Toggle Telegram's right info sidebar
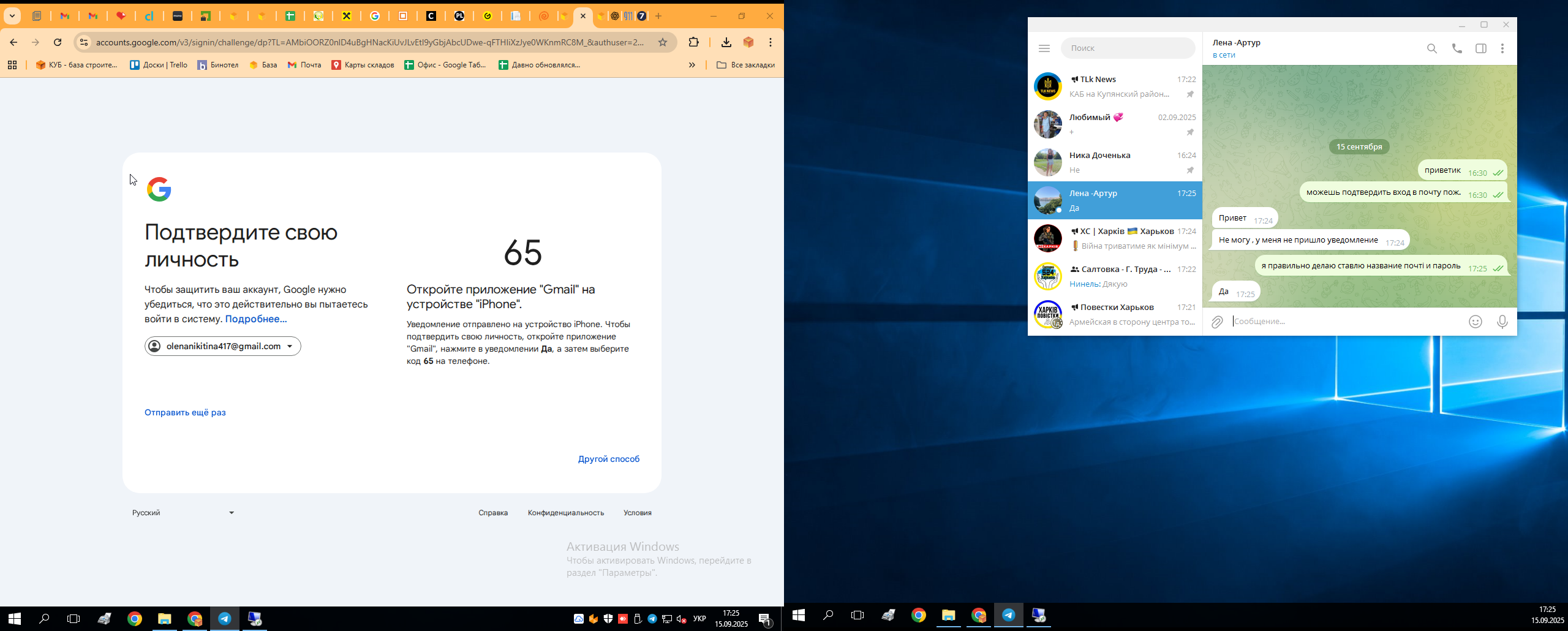The width and height of the screenshot is (1568, 631). [x=1481, y=48]
